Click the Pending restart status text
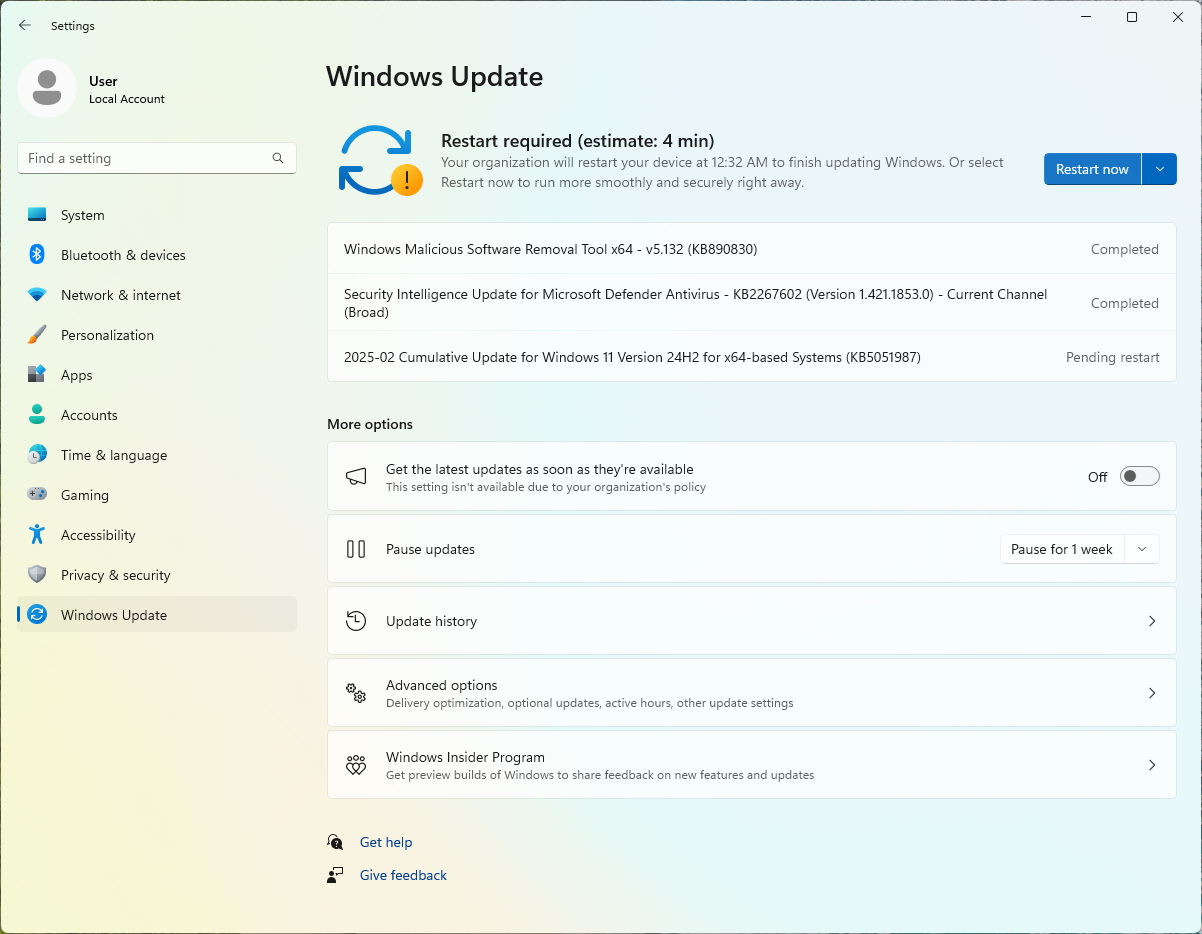Image resolution: width=1202 pixels, height=934 pixels. (x=1113, y=357)
